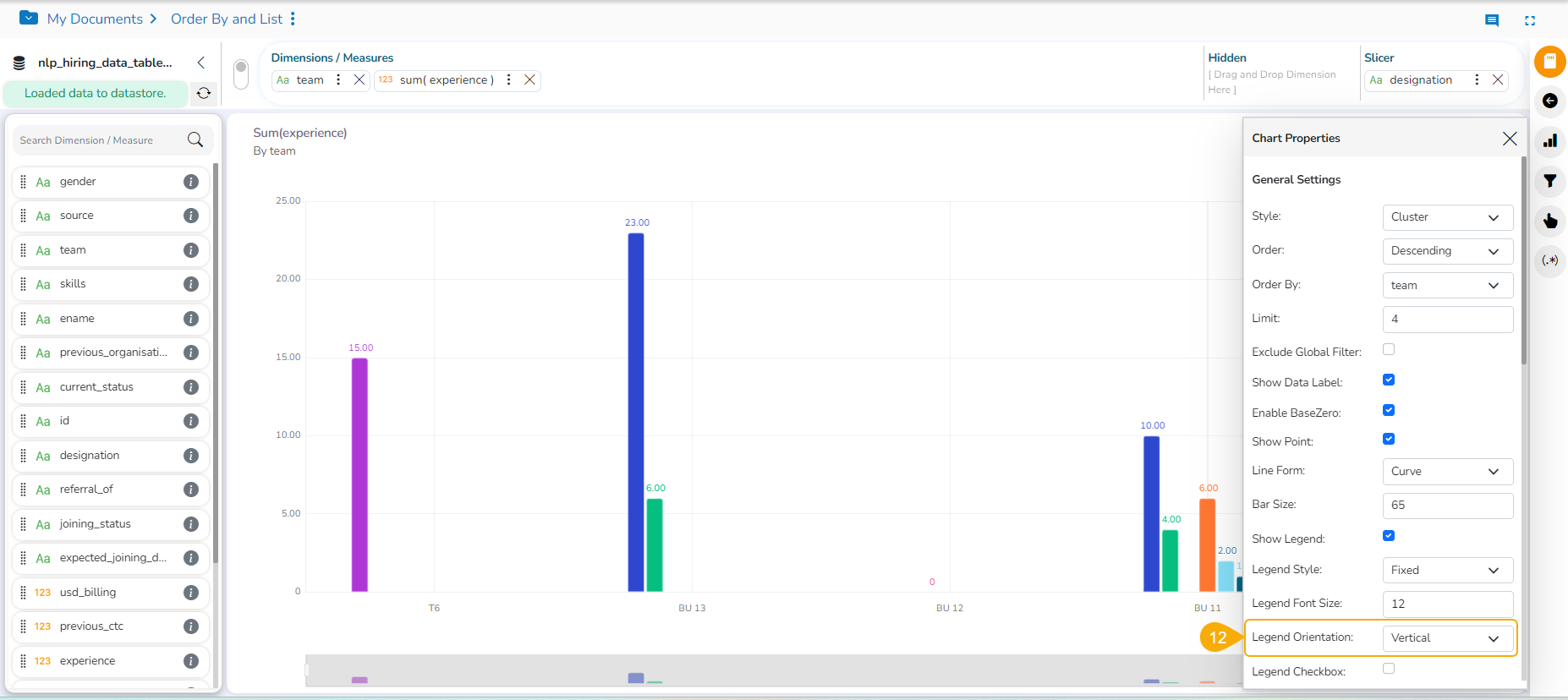This screenshot has width=1568, height=700.
Task: Open the comments icon in top bar
Action: tap(1492, 20)
